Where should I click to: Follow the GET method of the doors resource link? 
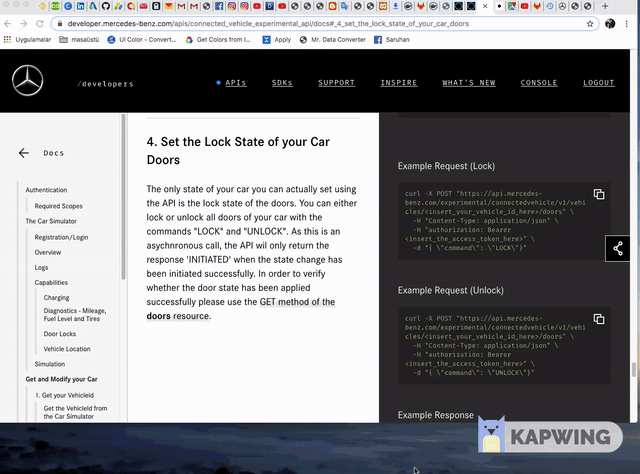click(x=241, y=309)
